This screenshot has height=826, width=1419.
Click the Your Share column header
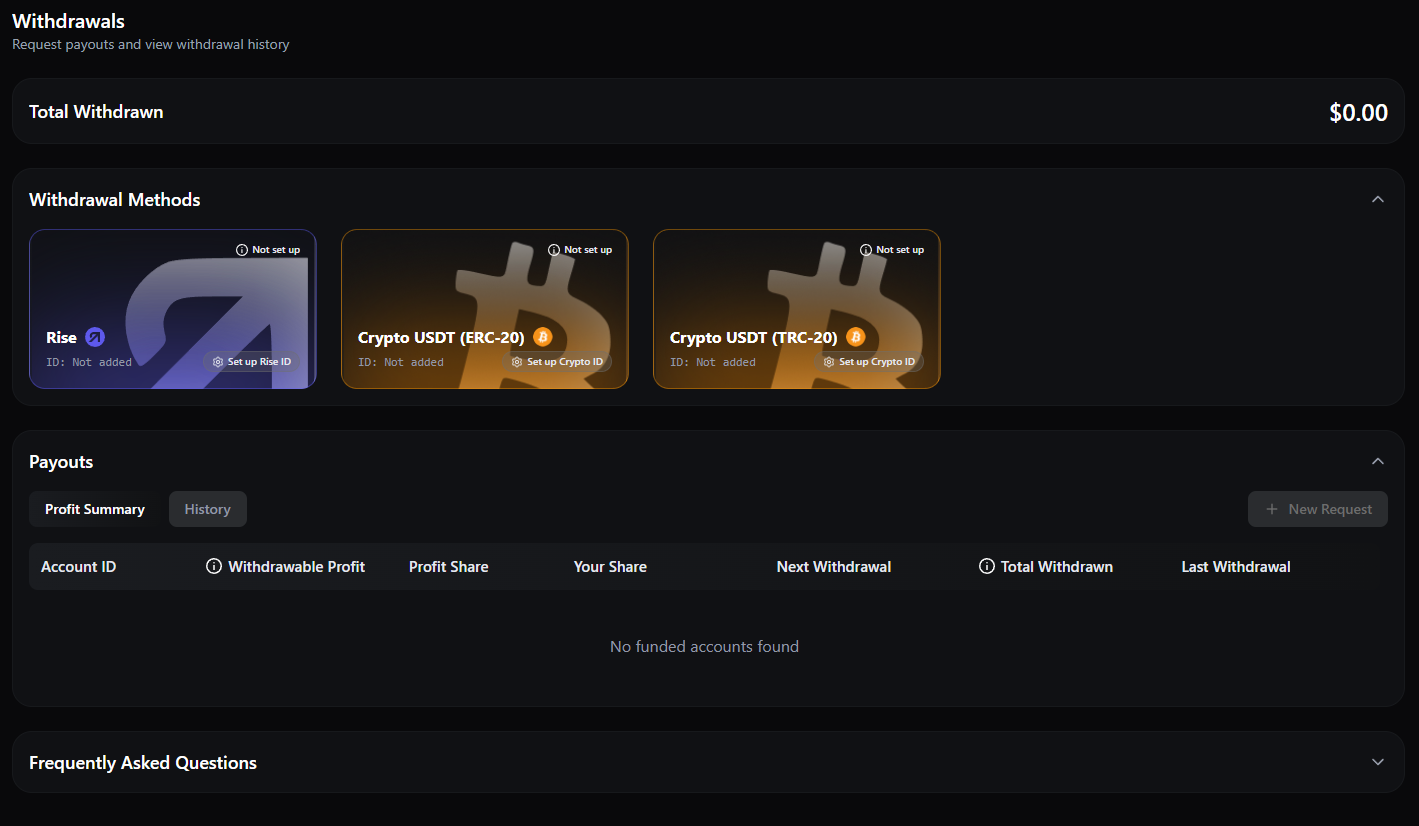610,567
